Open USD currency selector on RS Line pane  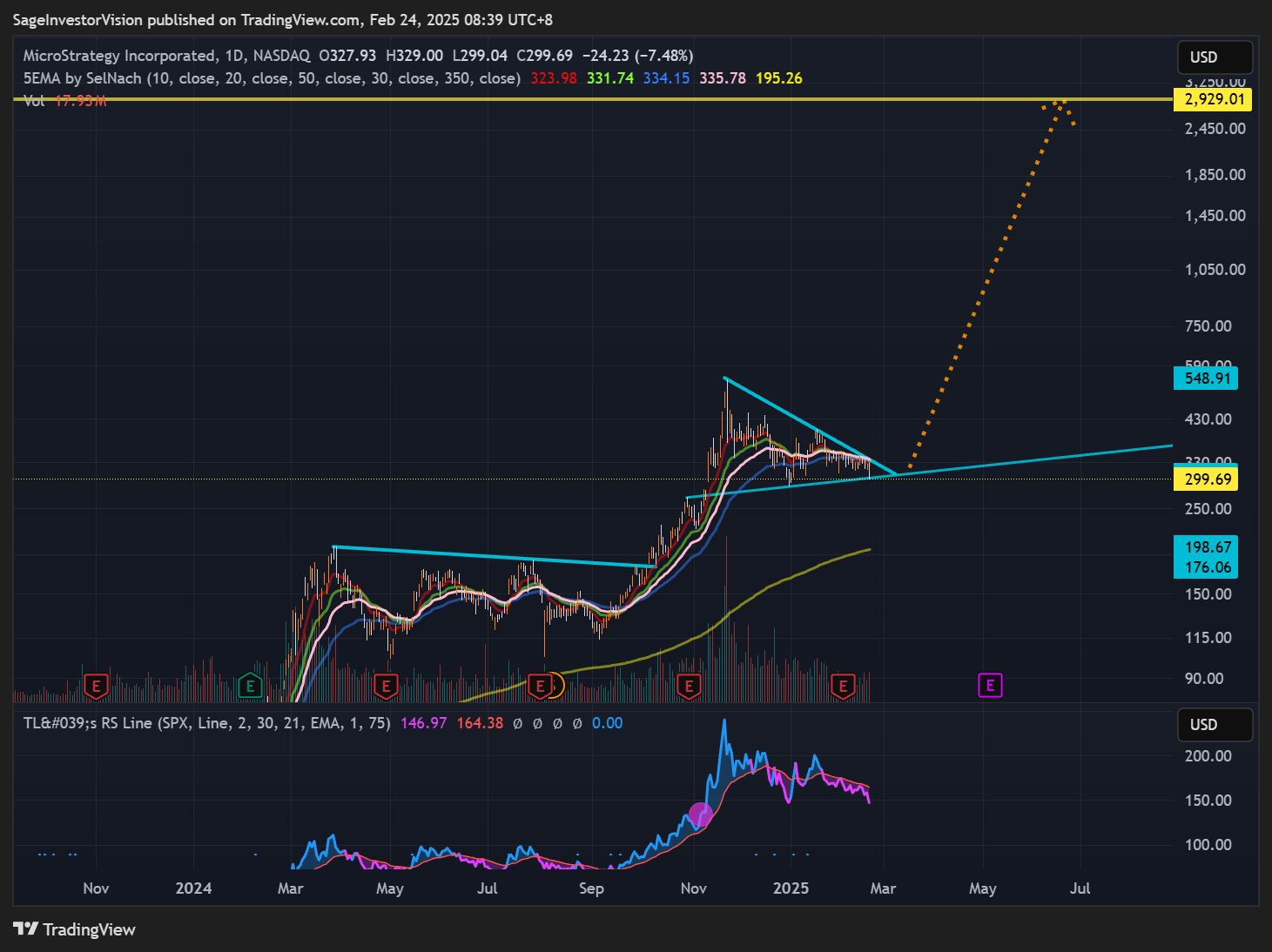[1215, 725]
